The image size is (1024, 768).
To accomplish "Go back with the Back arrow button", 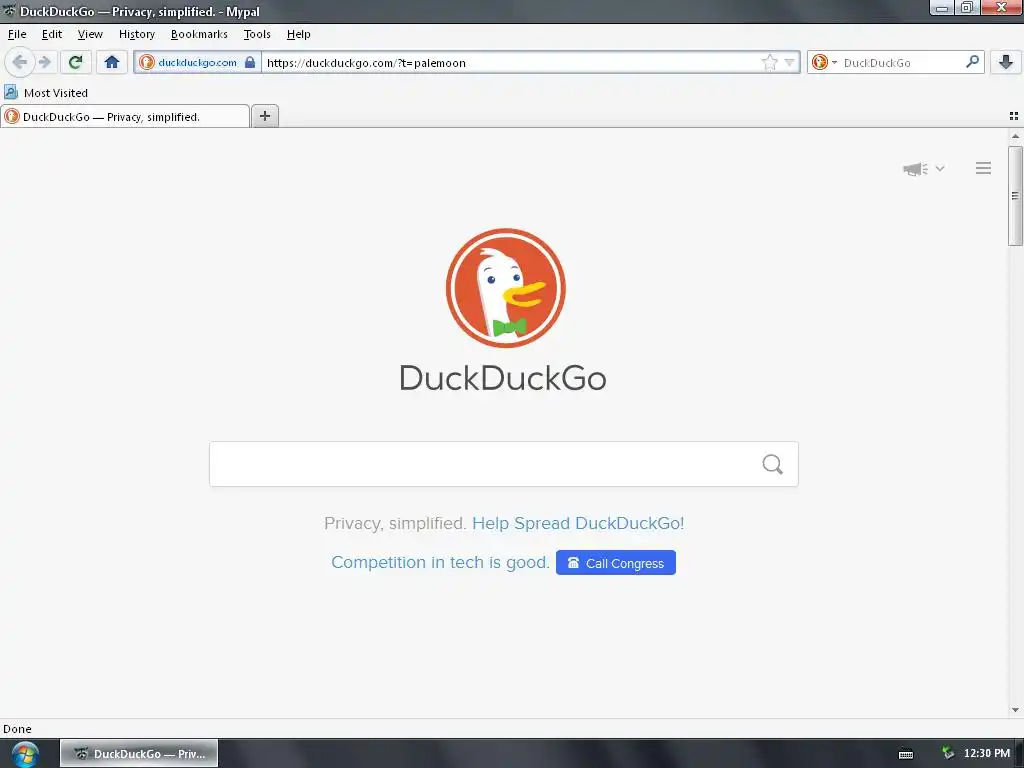I will (x=20, y=62).
